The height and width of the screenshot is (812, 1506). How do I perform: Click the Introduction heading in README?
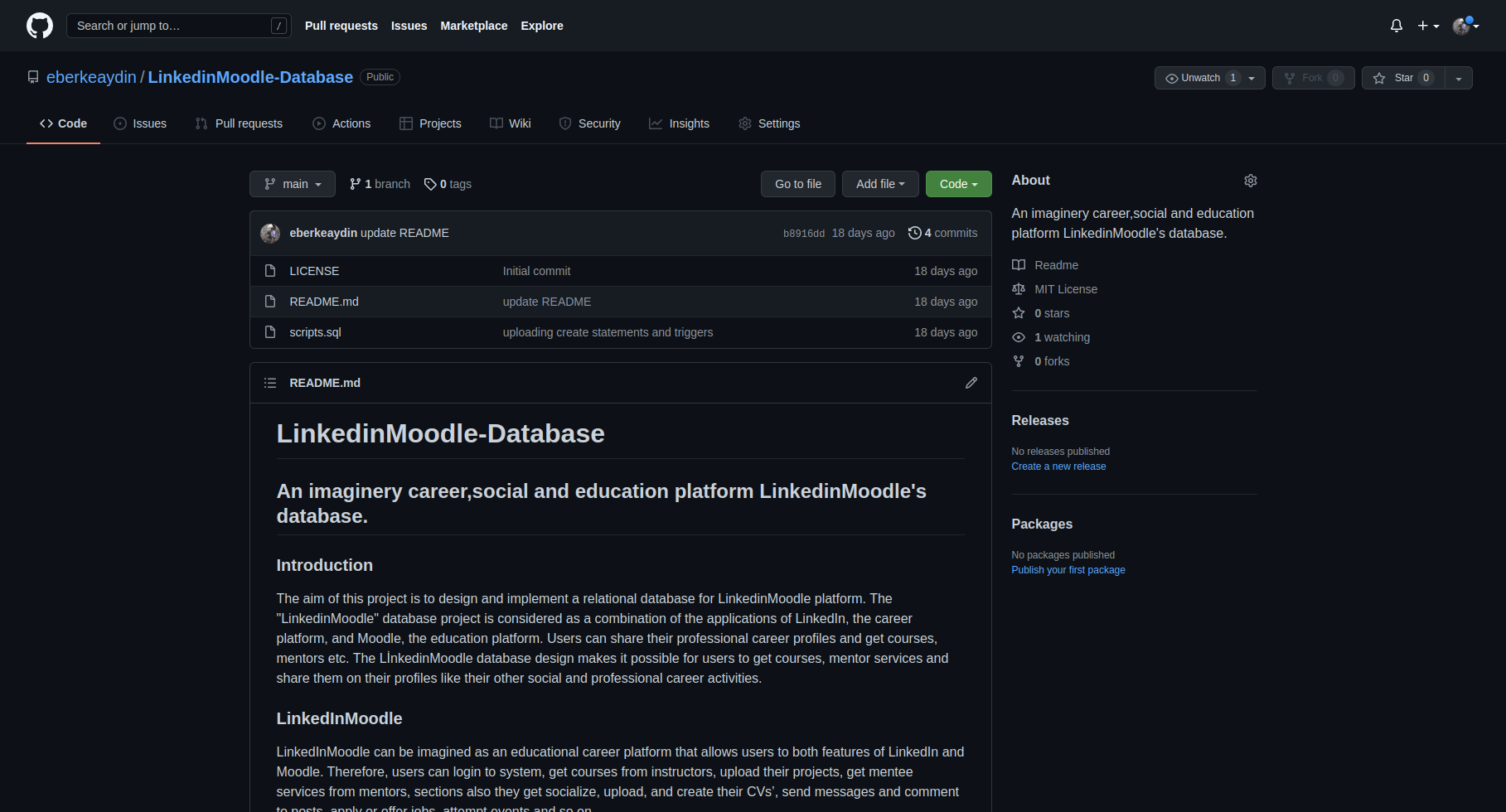tap(324, 565)
